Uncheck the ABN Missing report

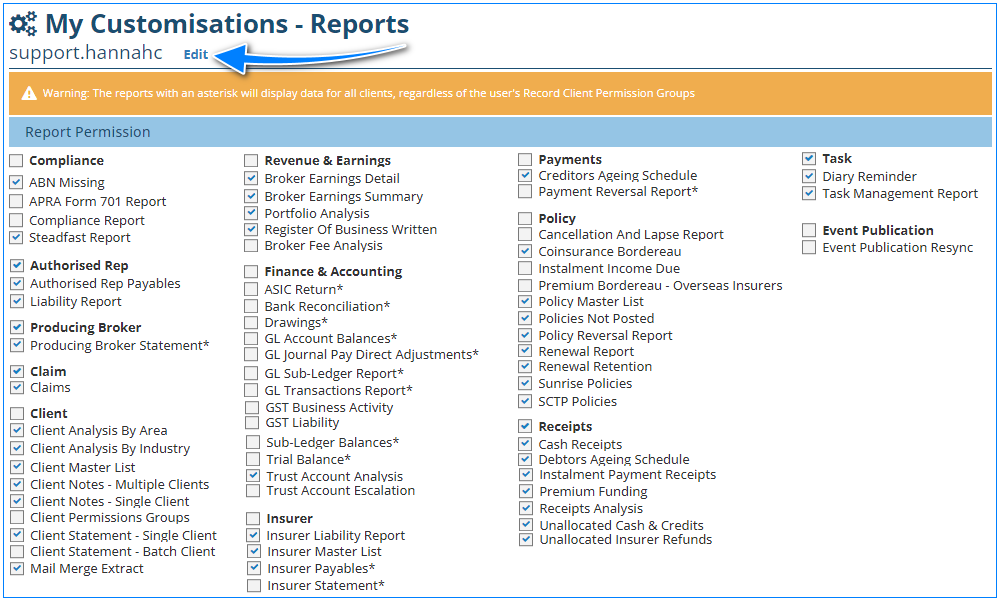(16, 183)
